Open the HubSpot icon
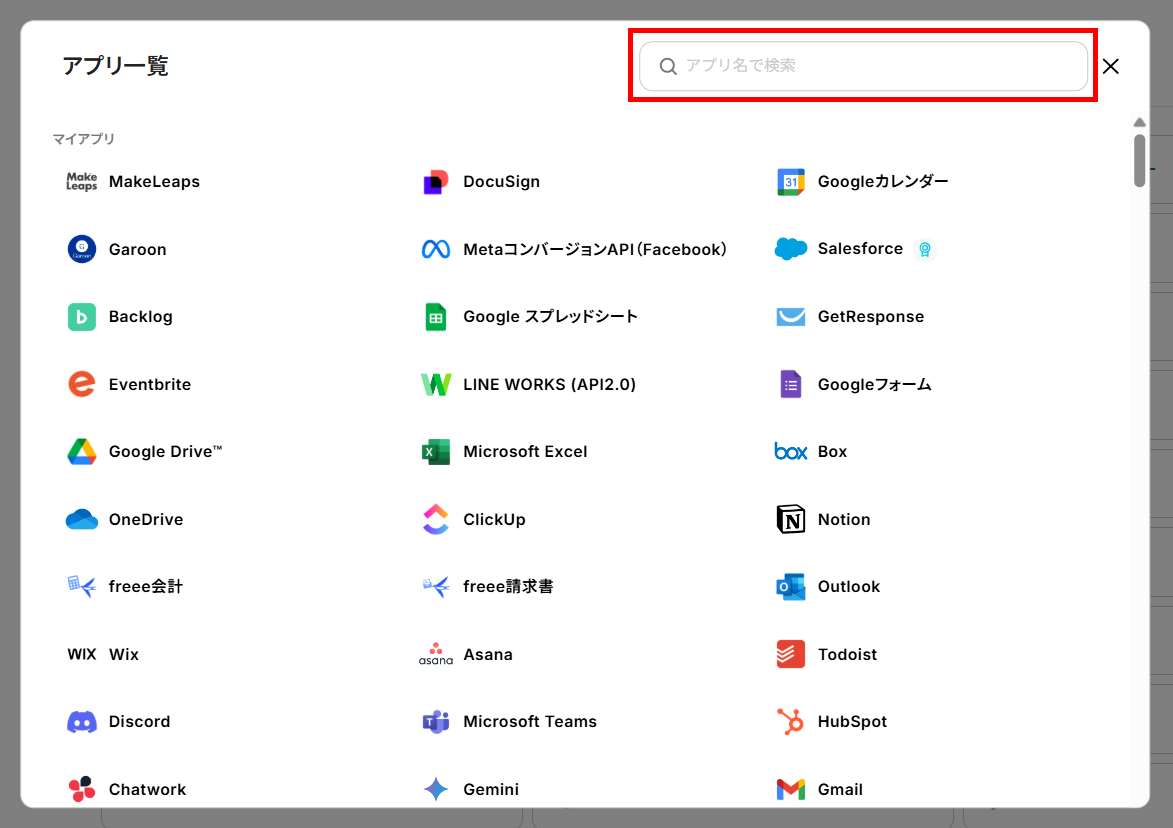The width and height of the screenshot is (1173, 828). [x=790, y=722]
